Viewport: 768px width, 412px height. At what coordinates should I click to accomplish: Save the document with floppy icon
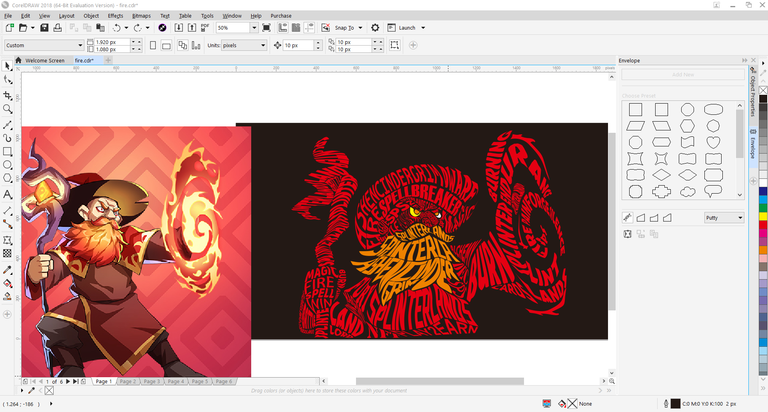[44, 28]
